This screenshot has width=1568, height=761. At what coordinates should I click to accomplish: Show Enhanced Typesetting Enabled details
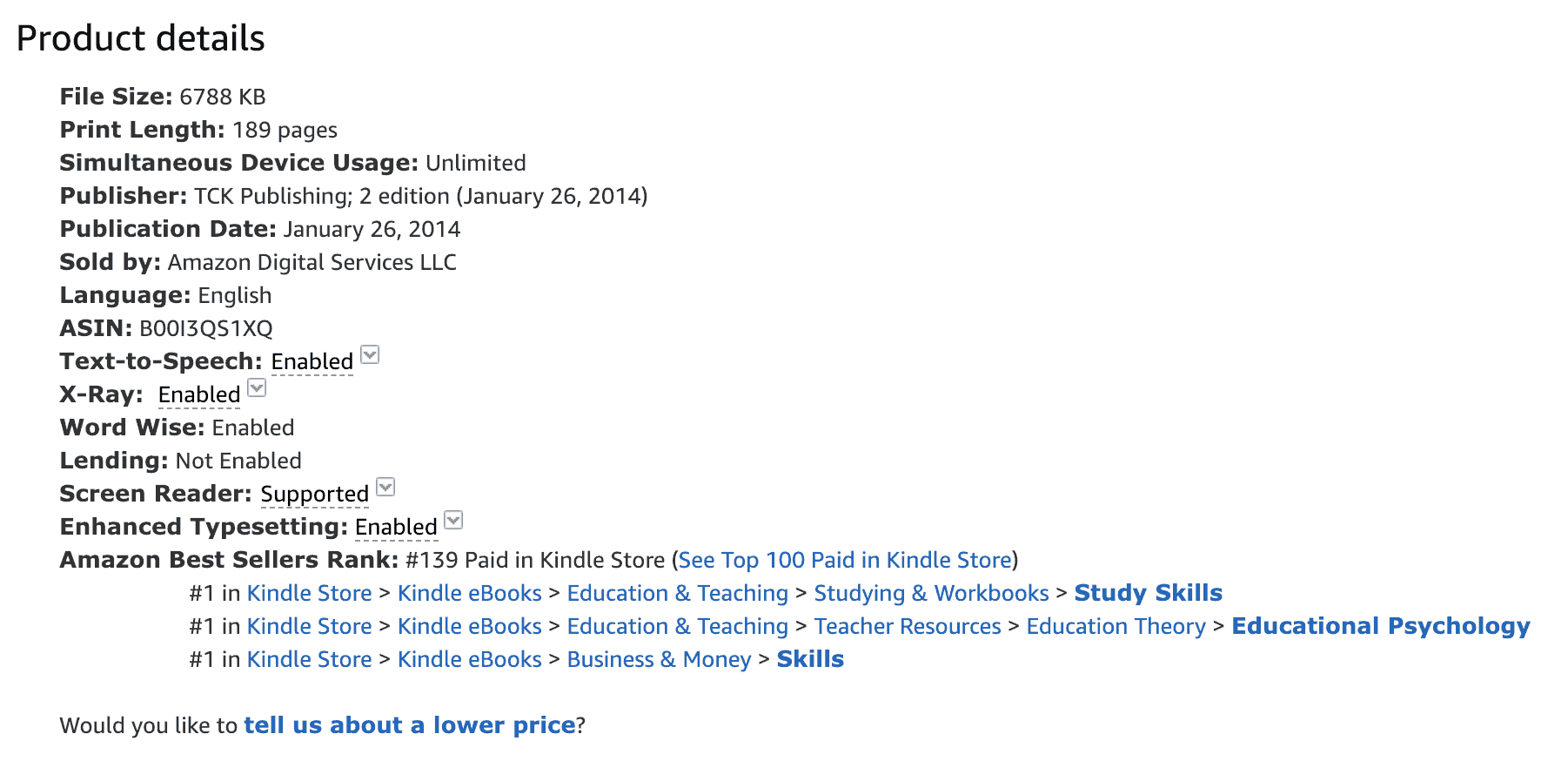(396, 527)
